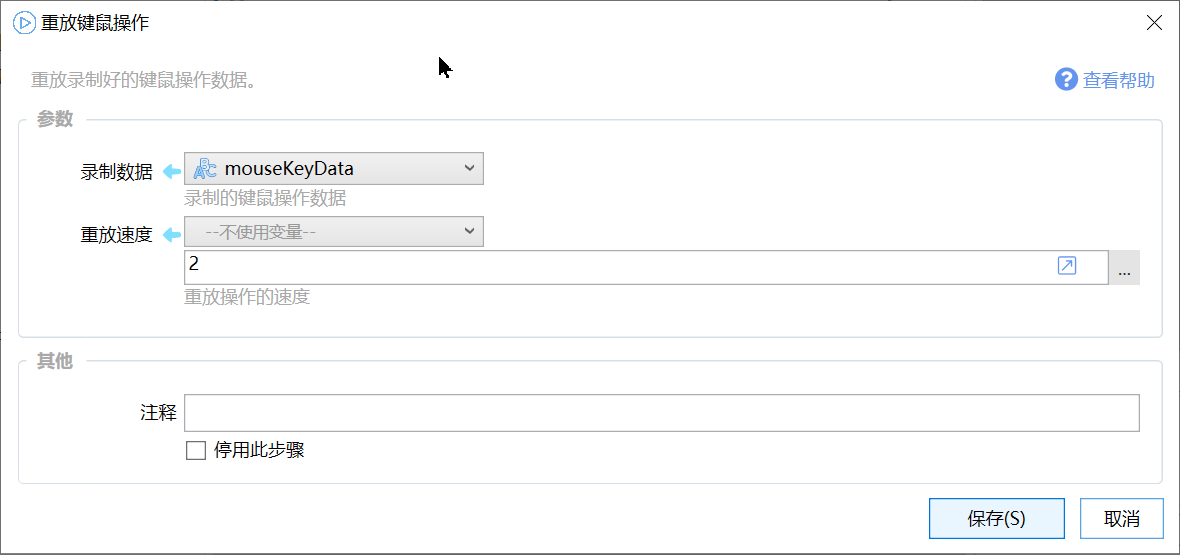Screen dimensions: 1180x555
Task: Click the ellipsis button beside the speed field
Action: click(1124, 268)
